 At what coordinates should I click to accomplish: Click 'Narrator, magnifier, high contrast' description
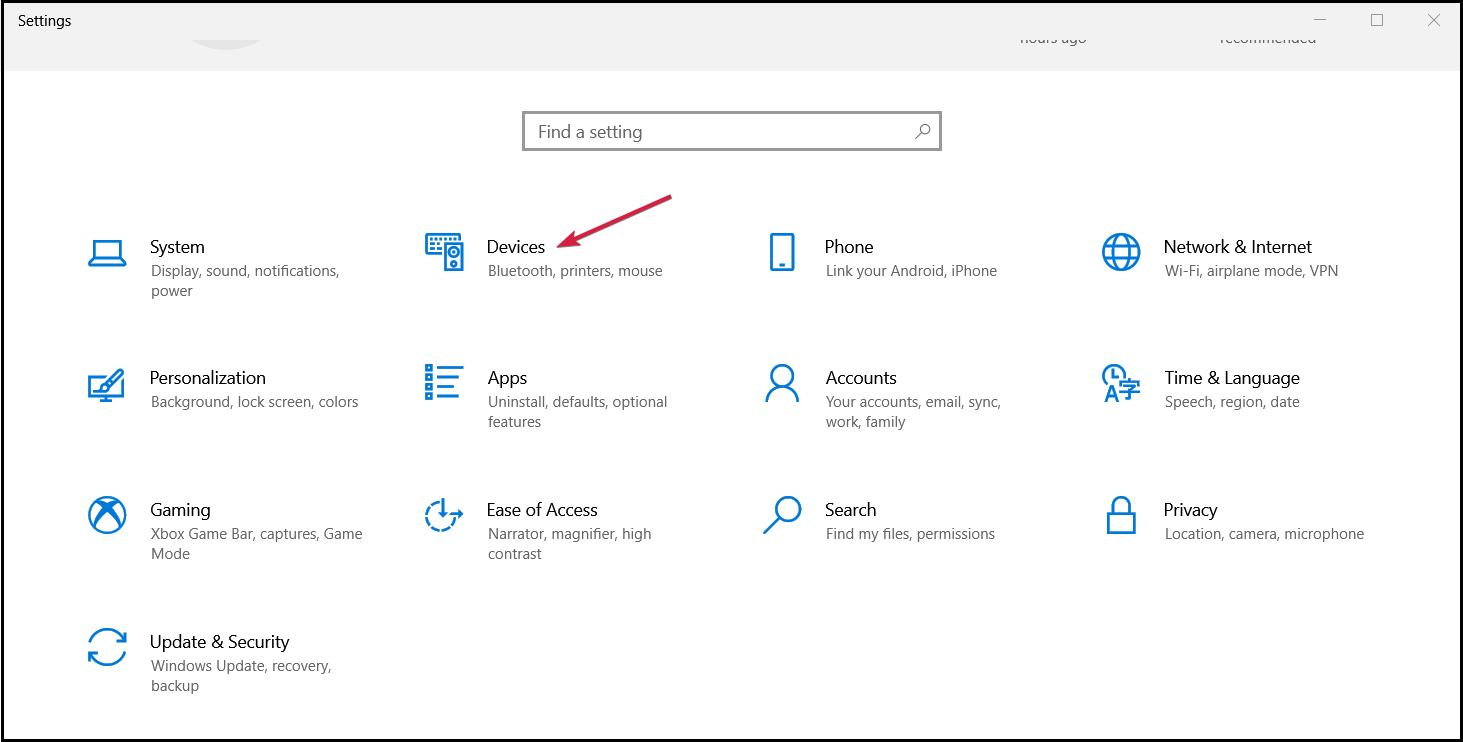[569, 544]
